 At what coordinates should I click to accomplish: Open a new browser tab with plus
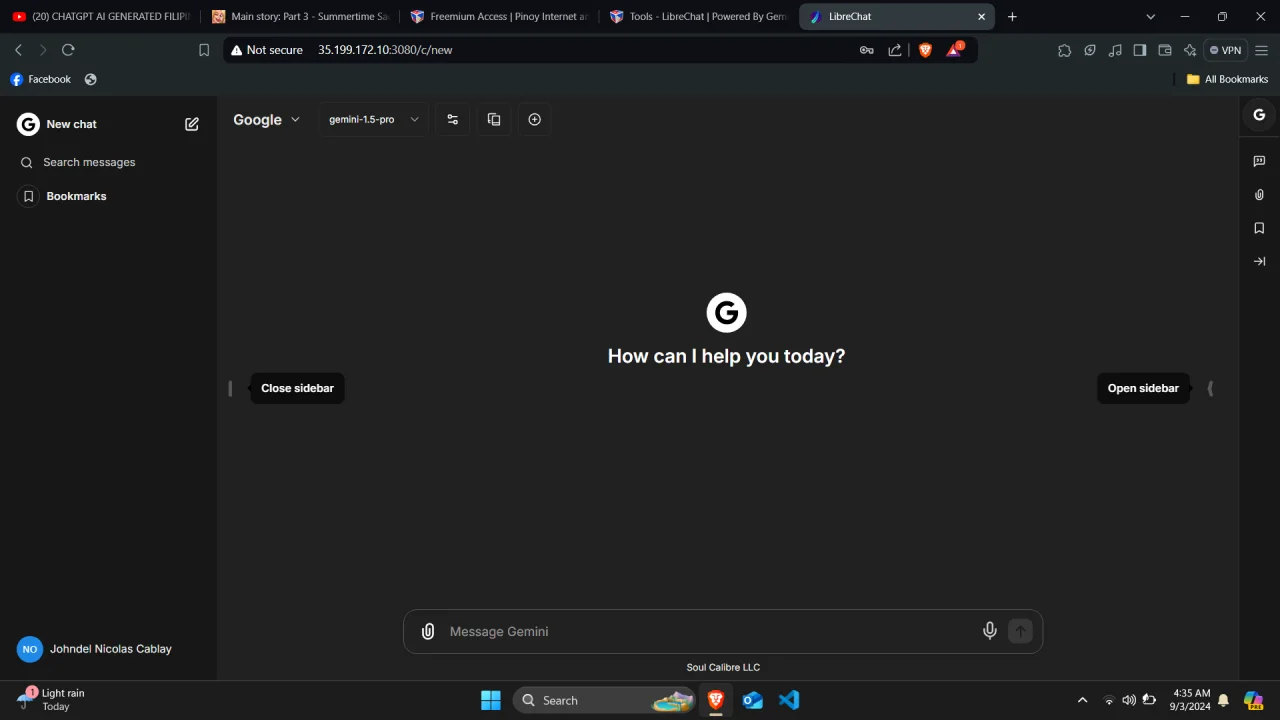pos(1012,16)
